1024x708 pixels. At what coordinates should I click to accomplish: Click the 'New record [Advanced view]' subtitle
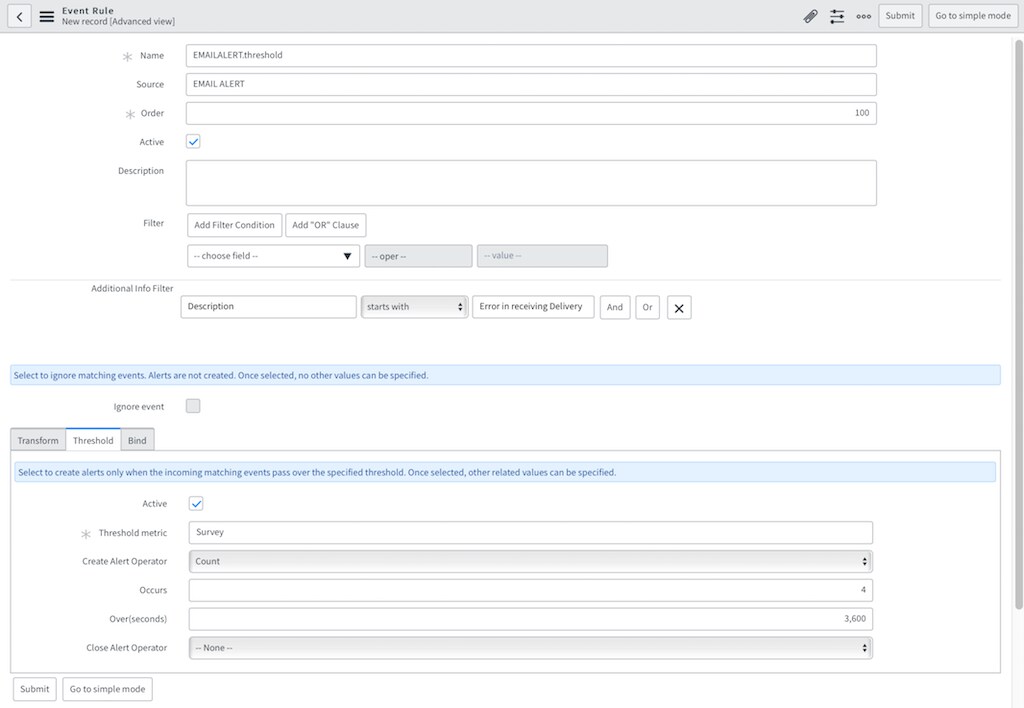(118, 22)
